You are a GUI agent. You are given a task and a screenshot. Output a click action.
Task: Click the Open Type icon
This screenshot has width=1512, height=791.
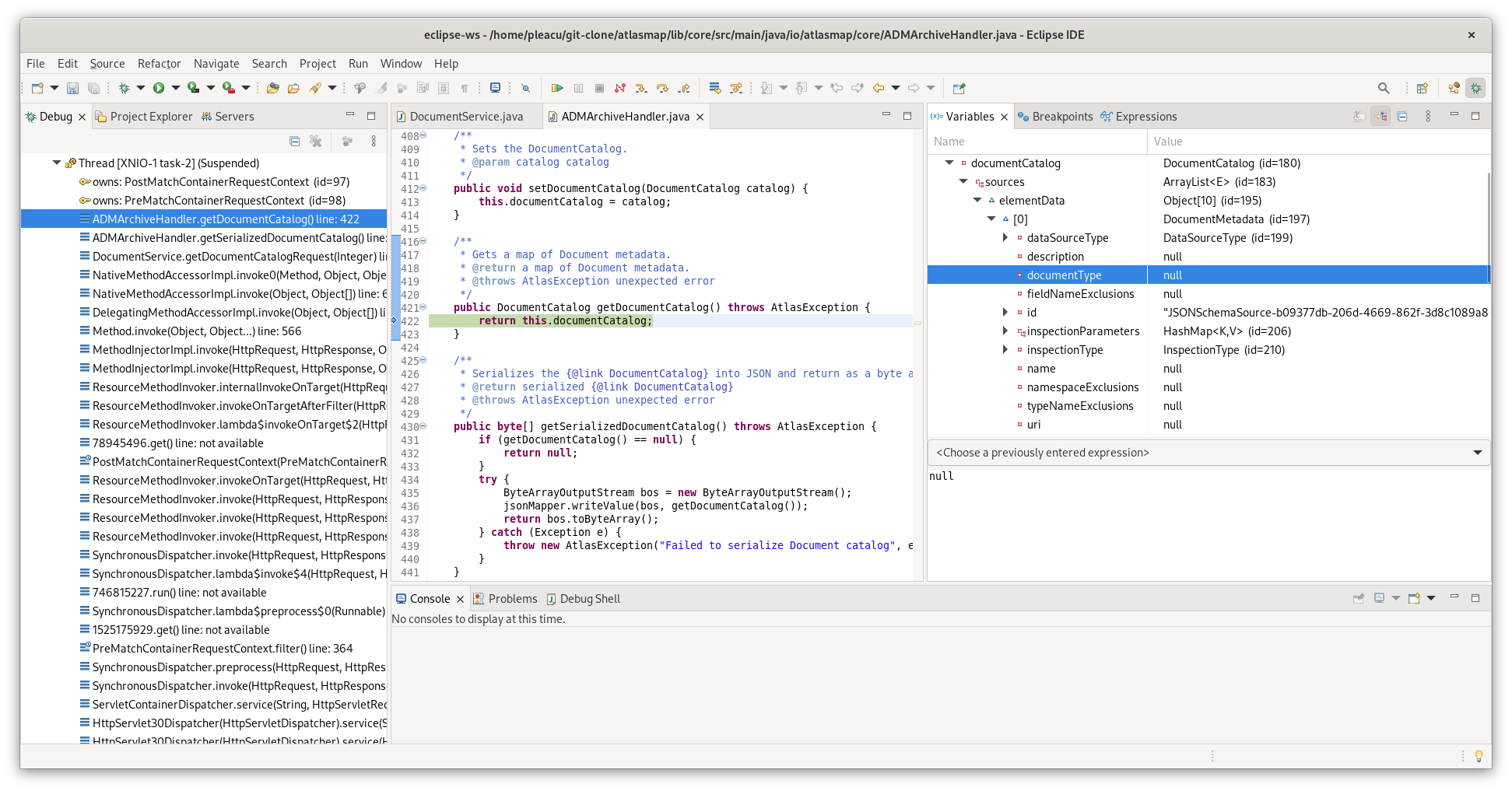(273, 88)
